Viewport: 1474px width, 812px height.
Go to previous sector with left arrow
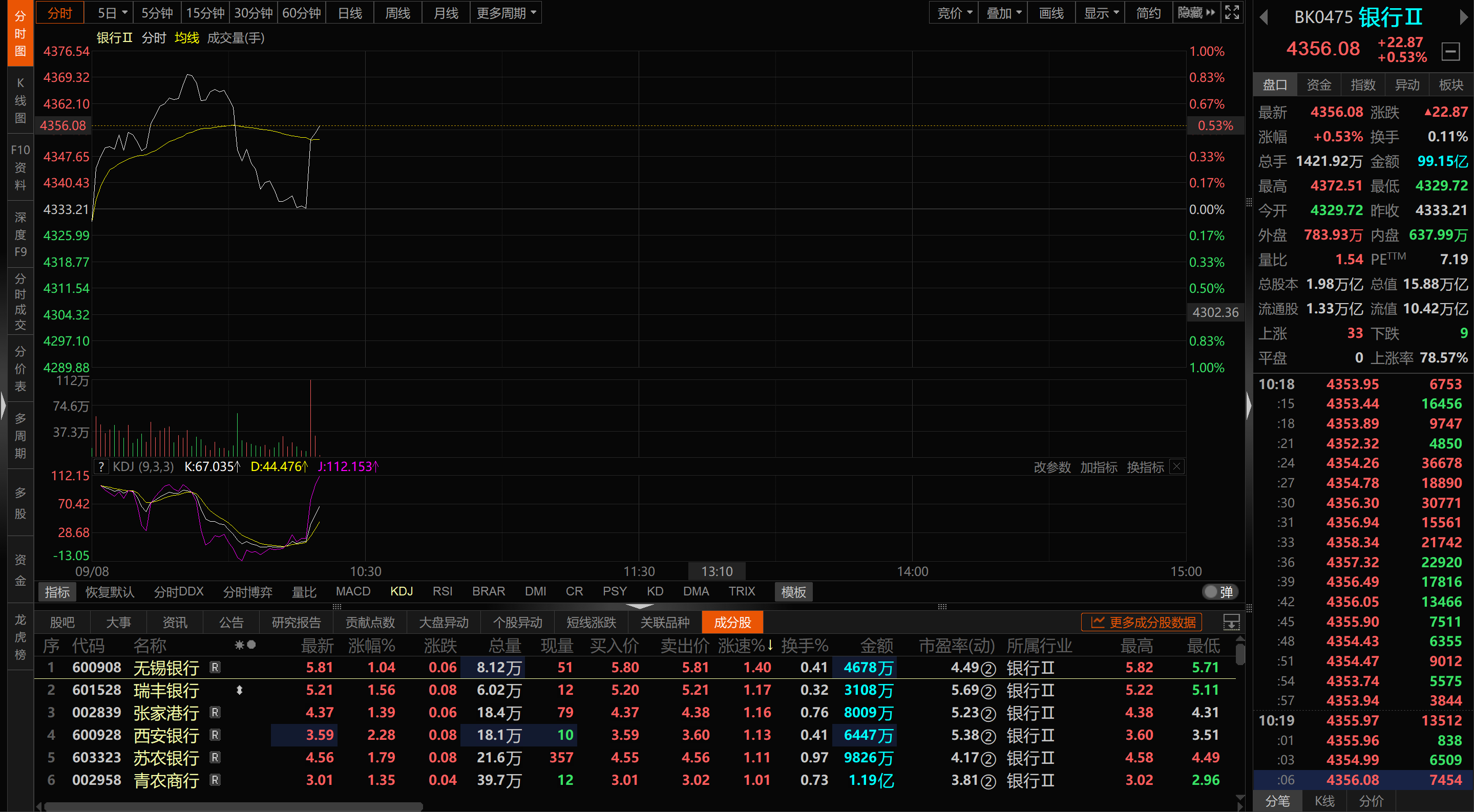(x=1264, y=17)
